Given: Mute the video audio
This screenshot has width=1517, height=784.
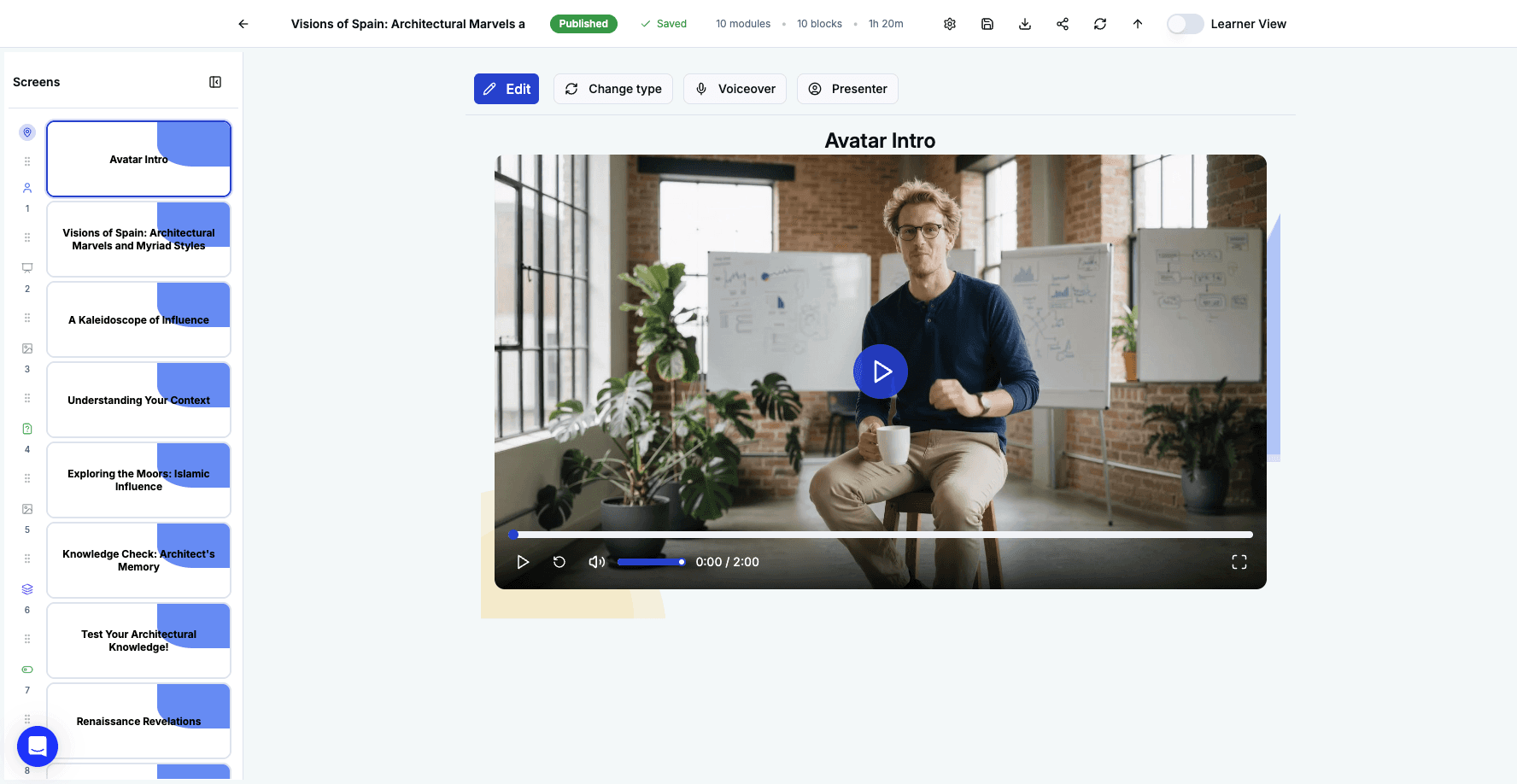Looking at the screenshot, I should click(x=596, y=562).
